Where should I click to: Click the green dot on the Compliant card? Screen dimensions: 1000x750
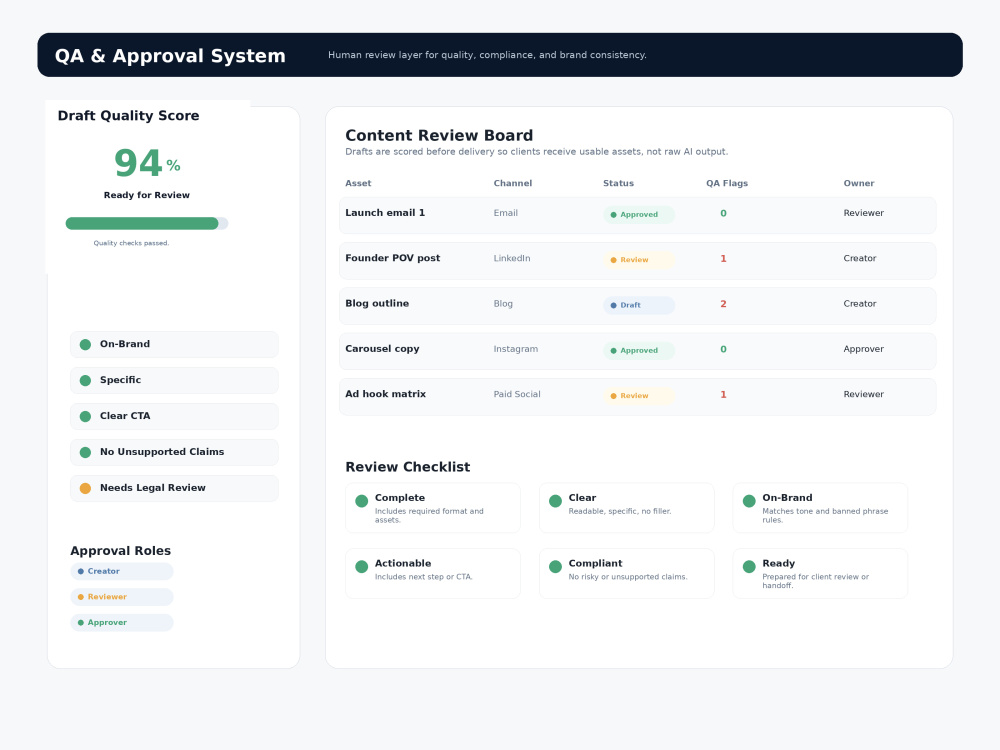[x=555, y=566]
